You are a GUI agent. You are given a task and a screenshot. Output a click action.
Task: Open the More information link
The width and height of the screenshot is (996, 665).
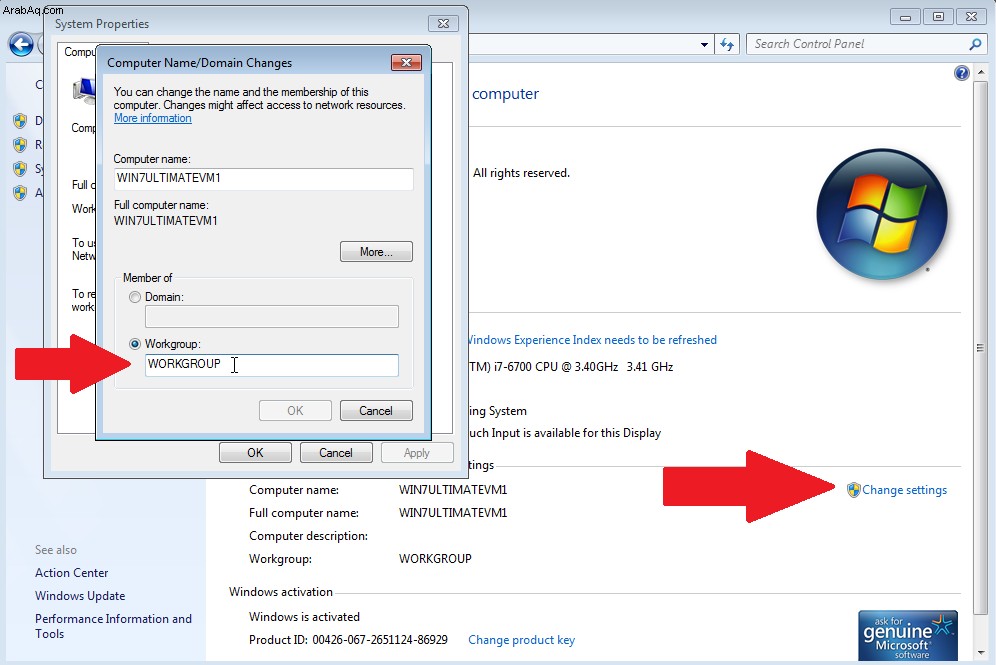click(x=152, y=118)
